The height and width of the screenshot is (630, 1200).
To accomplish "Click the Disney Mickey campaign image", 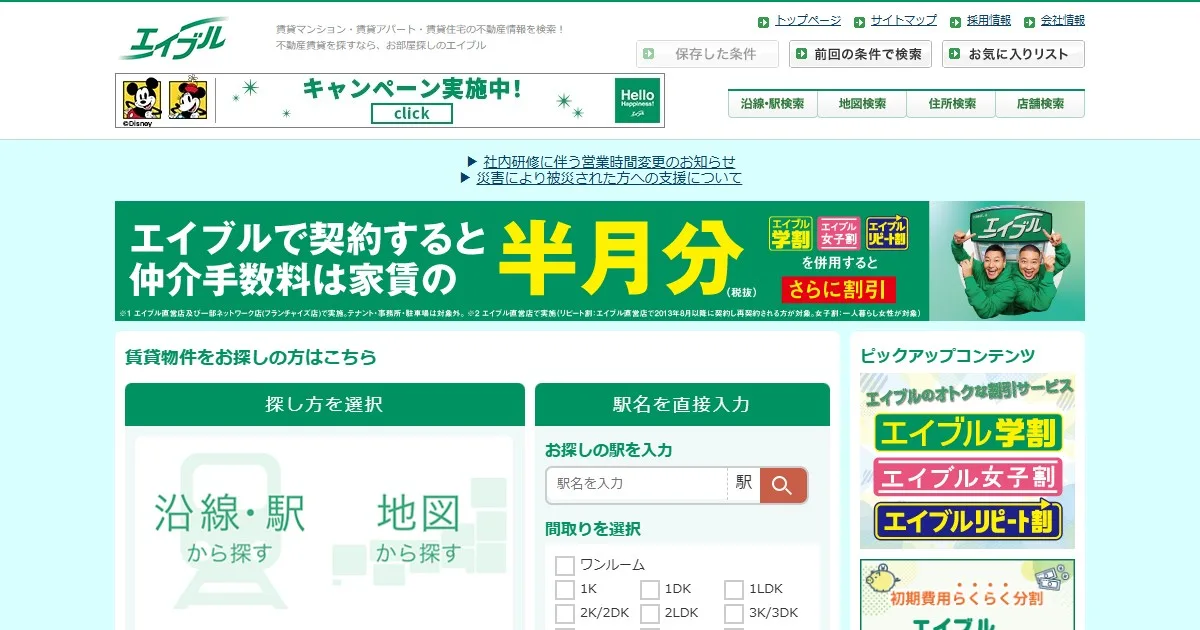I will (165, 101).
